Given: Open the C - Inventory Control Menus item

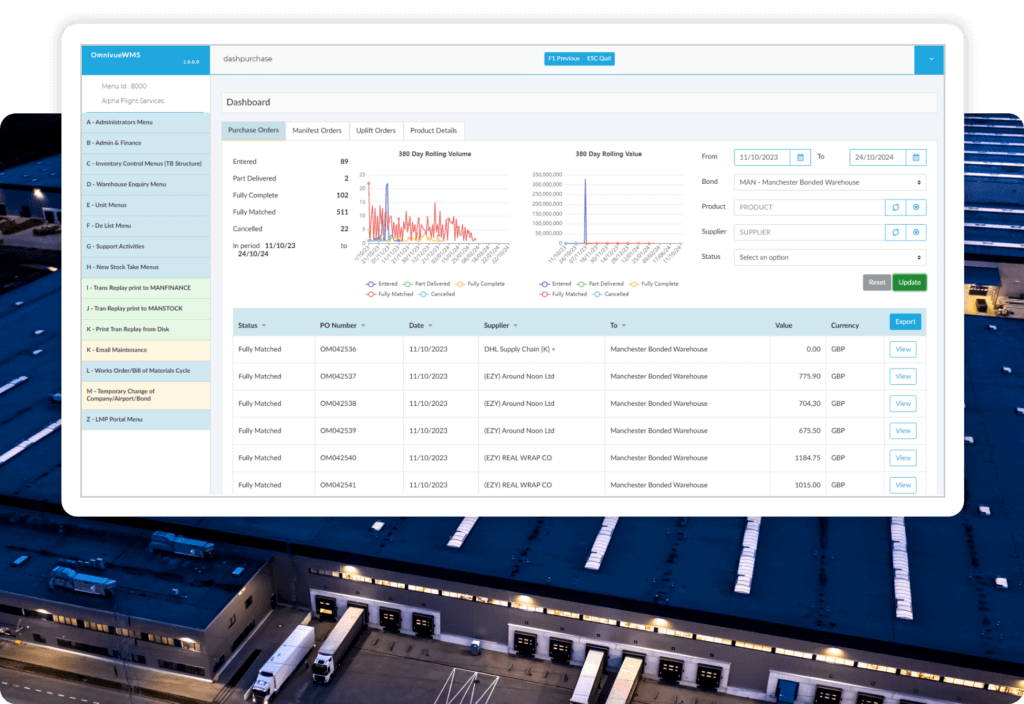Looking at the screenshot, I should click(x=145, y=163).
